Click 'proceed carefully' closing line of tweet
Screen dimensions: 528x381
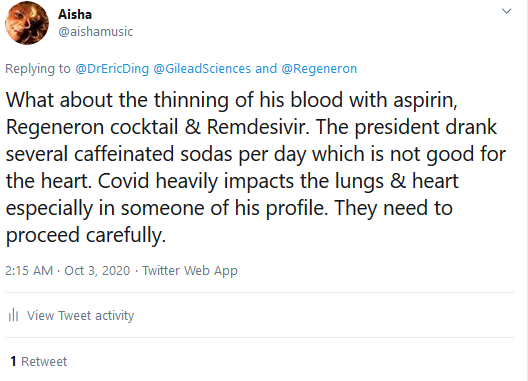pyautogui.click(x=86, y=235)
